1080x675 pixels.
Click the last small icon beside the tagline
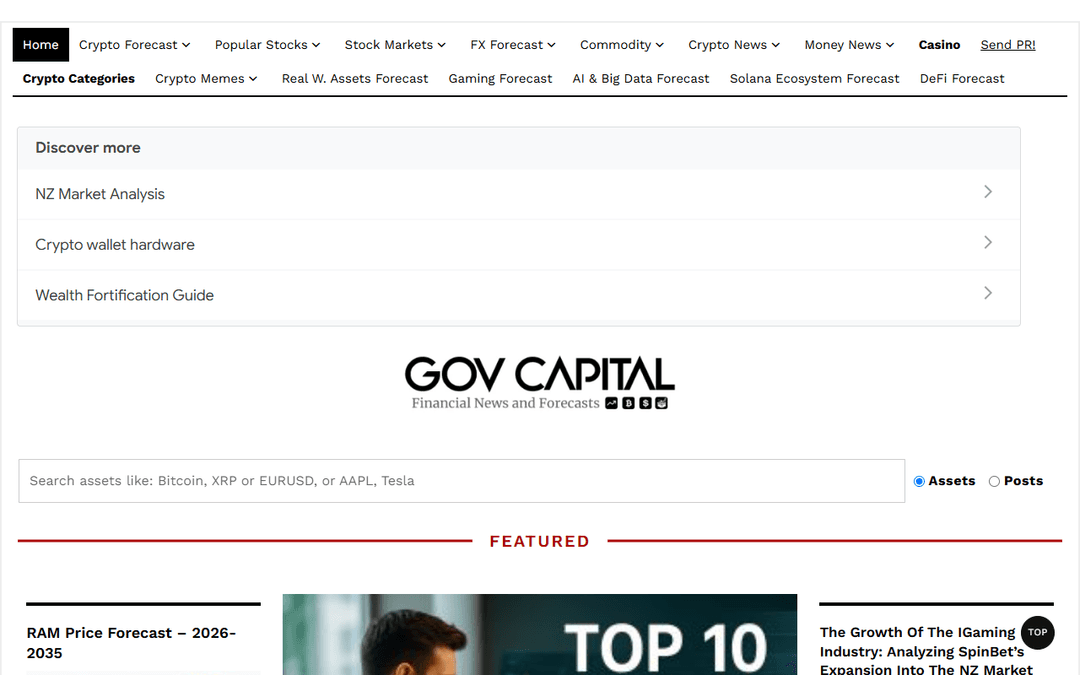661,404
